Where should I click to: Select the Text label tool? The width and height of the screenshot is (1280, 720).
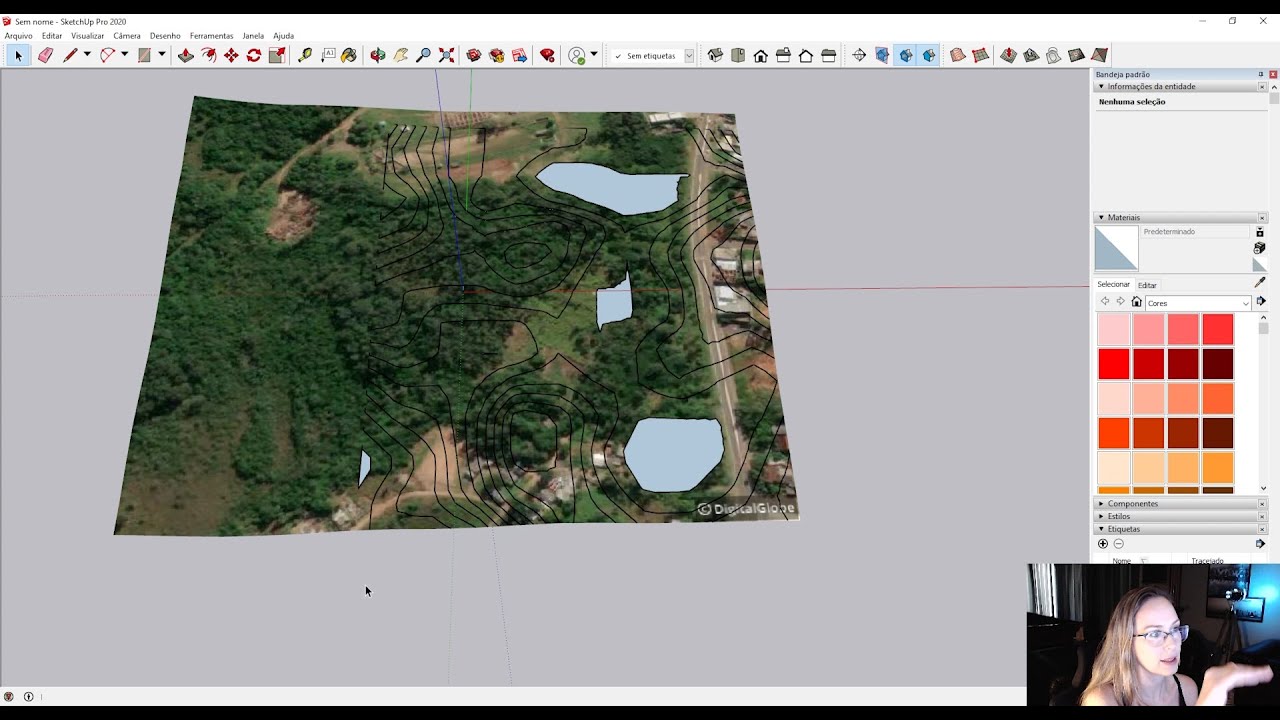pos(328,56)
